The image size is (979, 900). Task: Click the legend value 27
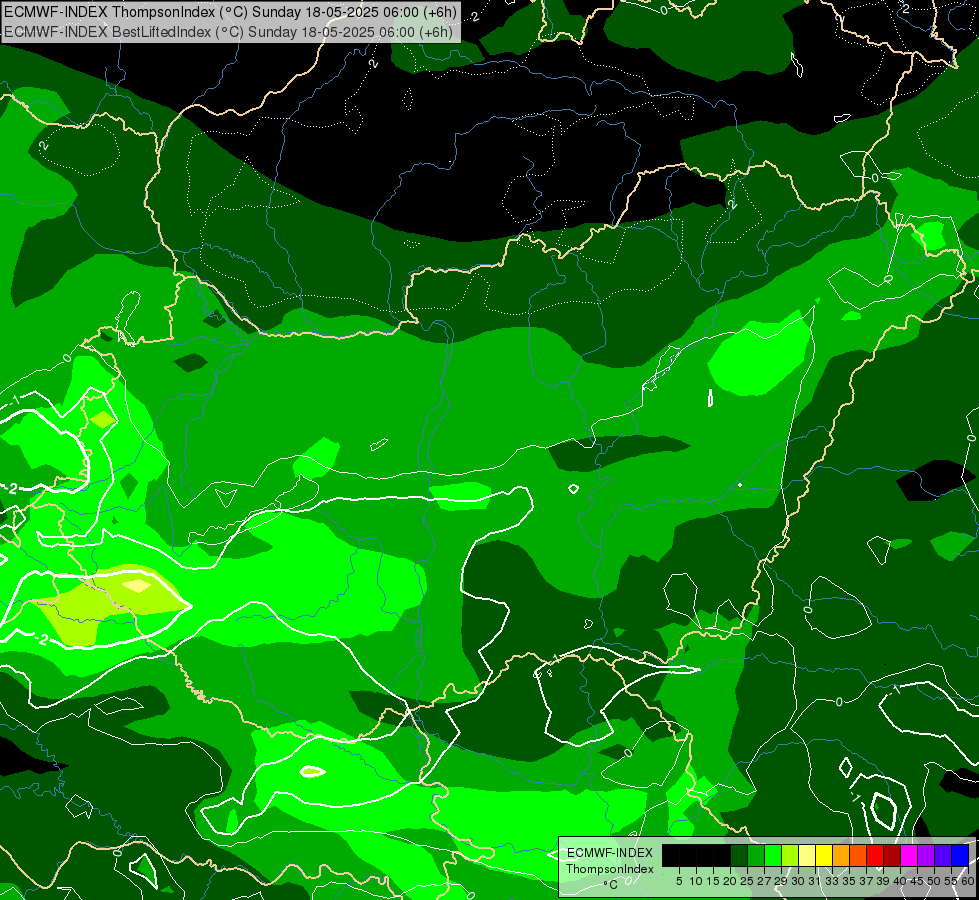[x=764, y=881]
